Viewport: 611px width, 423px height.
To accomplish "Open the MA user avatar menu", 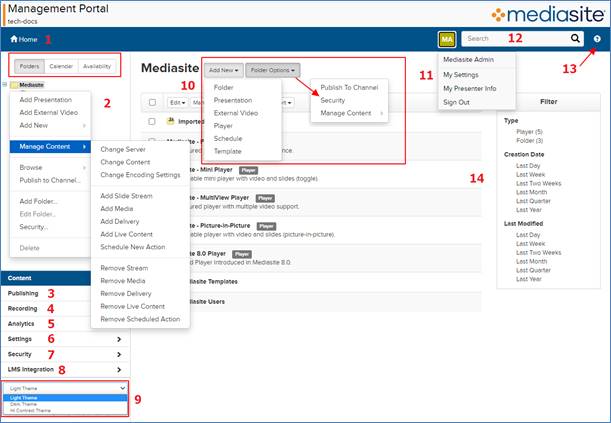I will [447, 39].
